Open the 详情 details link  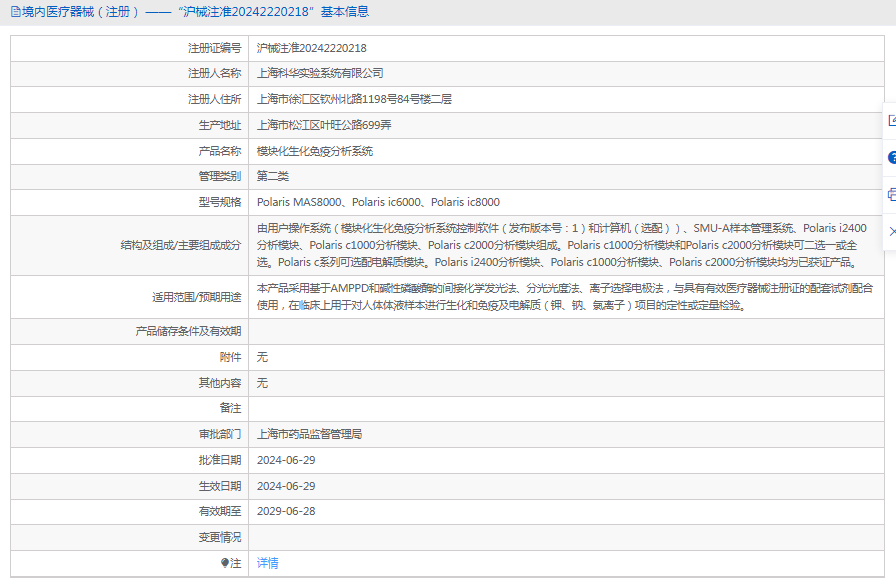tap(267, 563)
